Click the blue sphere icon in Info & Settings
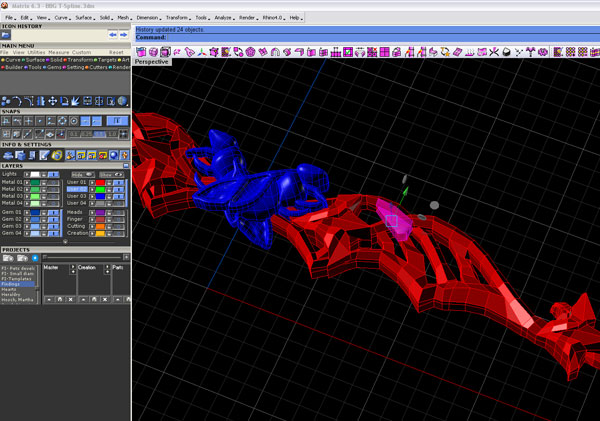 [x=113, y=155]
